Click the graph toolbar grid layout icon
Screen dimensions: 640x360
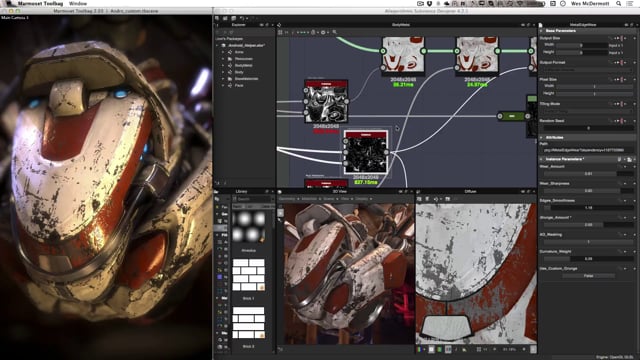pos(280,32)
